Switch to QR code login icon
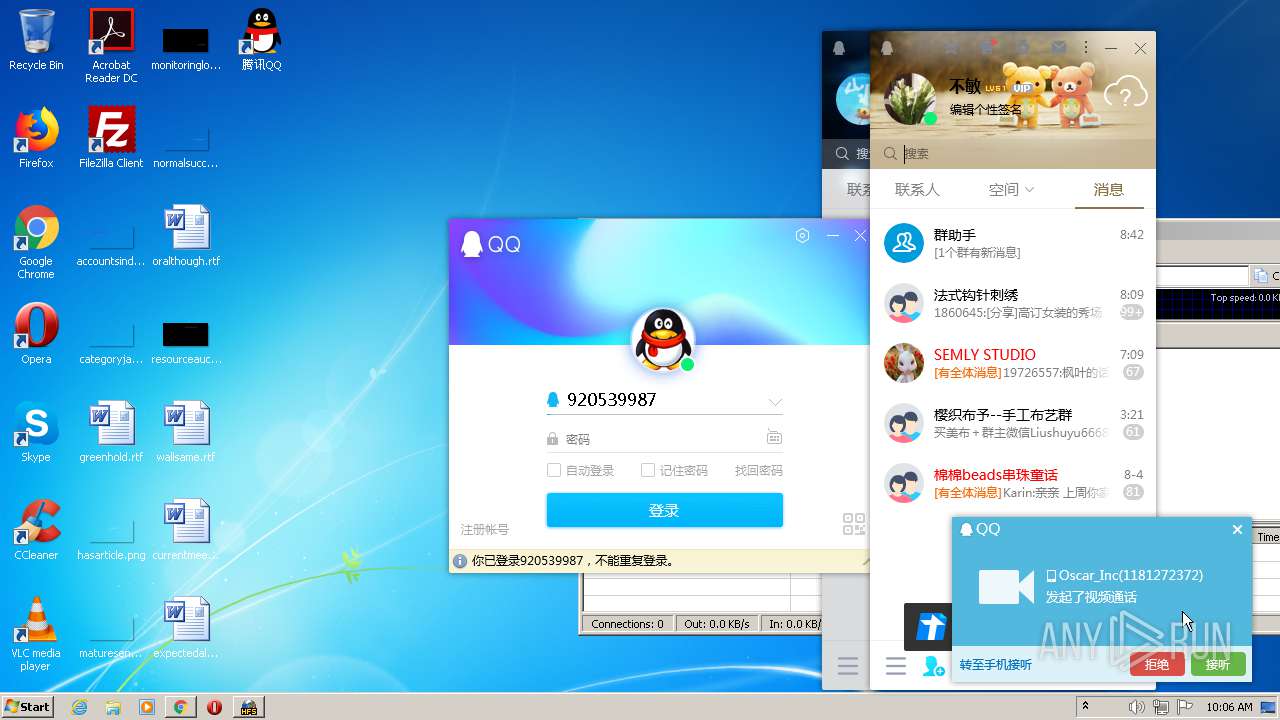The width and height of the screenshot is (1280, 720). 854,524
